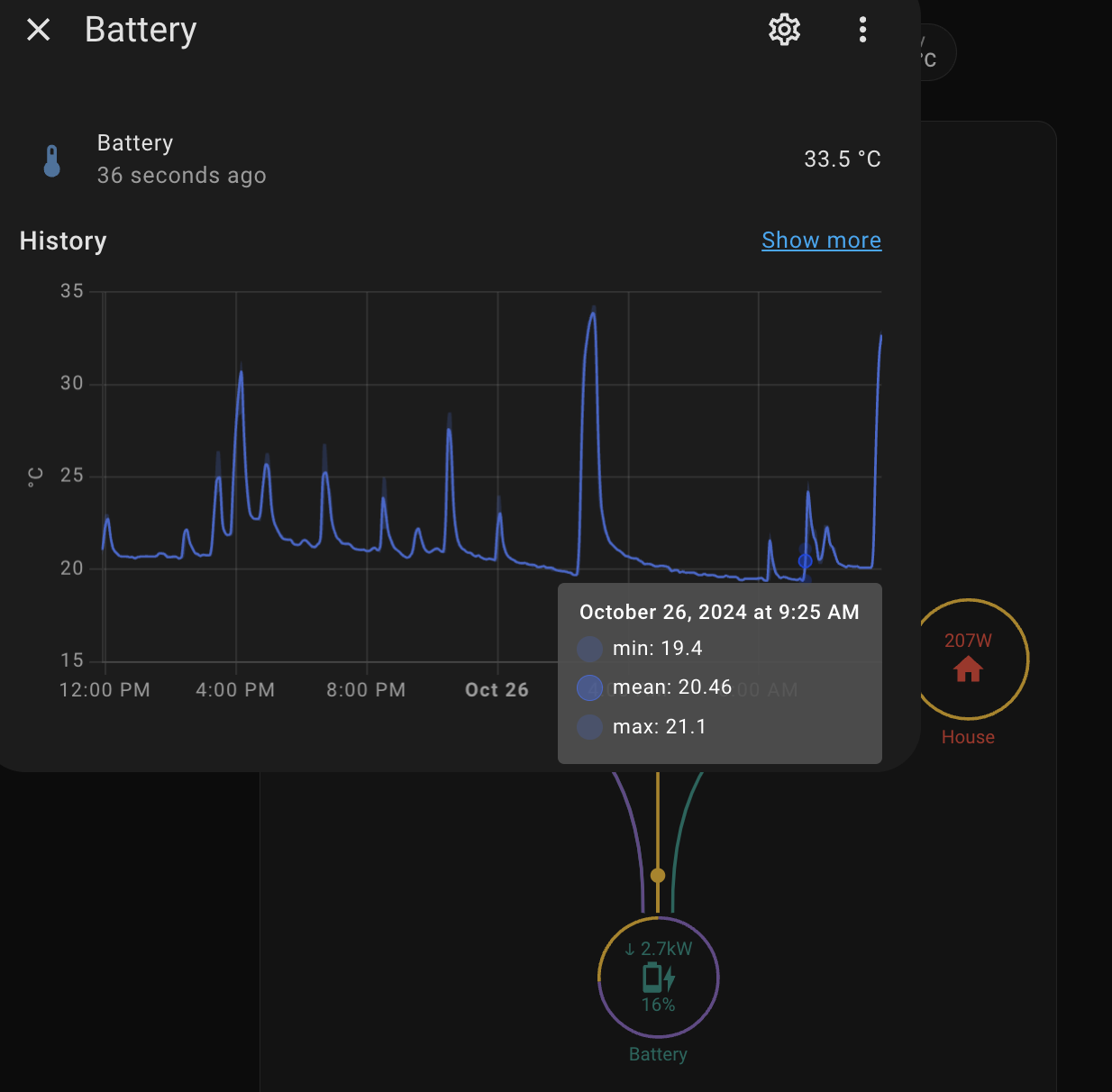Click the thermometer icon beside Battery
Image resolution: width=1112 pixels, height=1092 pixels.
(x=52, y=160)
